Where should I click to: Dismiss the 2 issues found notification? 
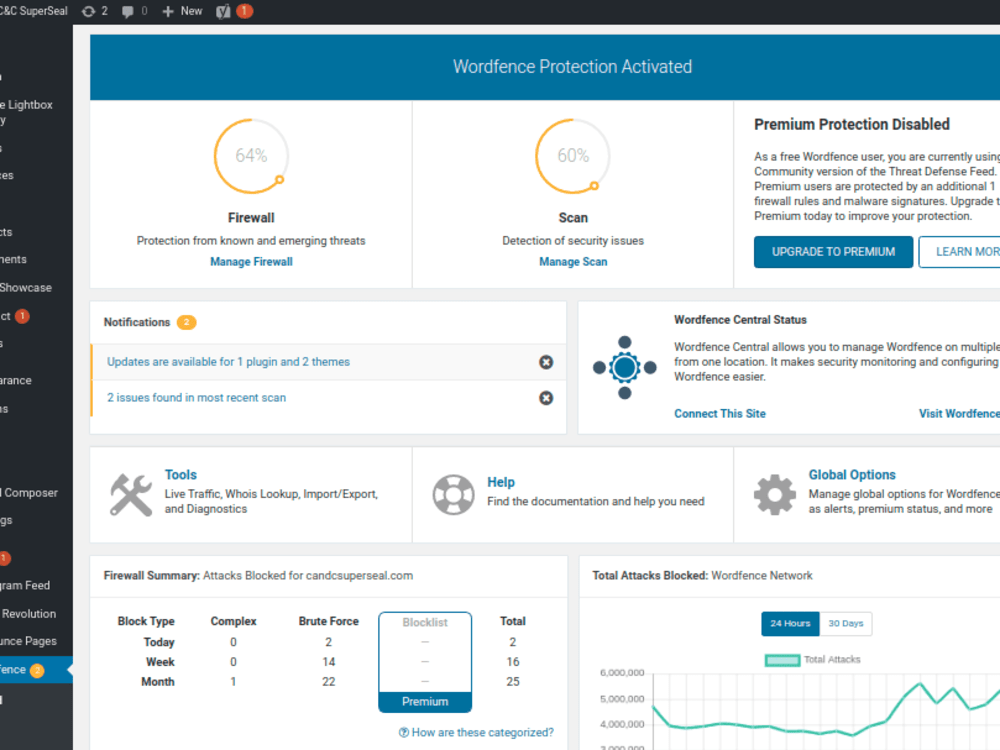click(x=546, y=398)
